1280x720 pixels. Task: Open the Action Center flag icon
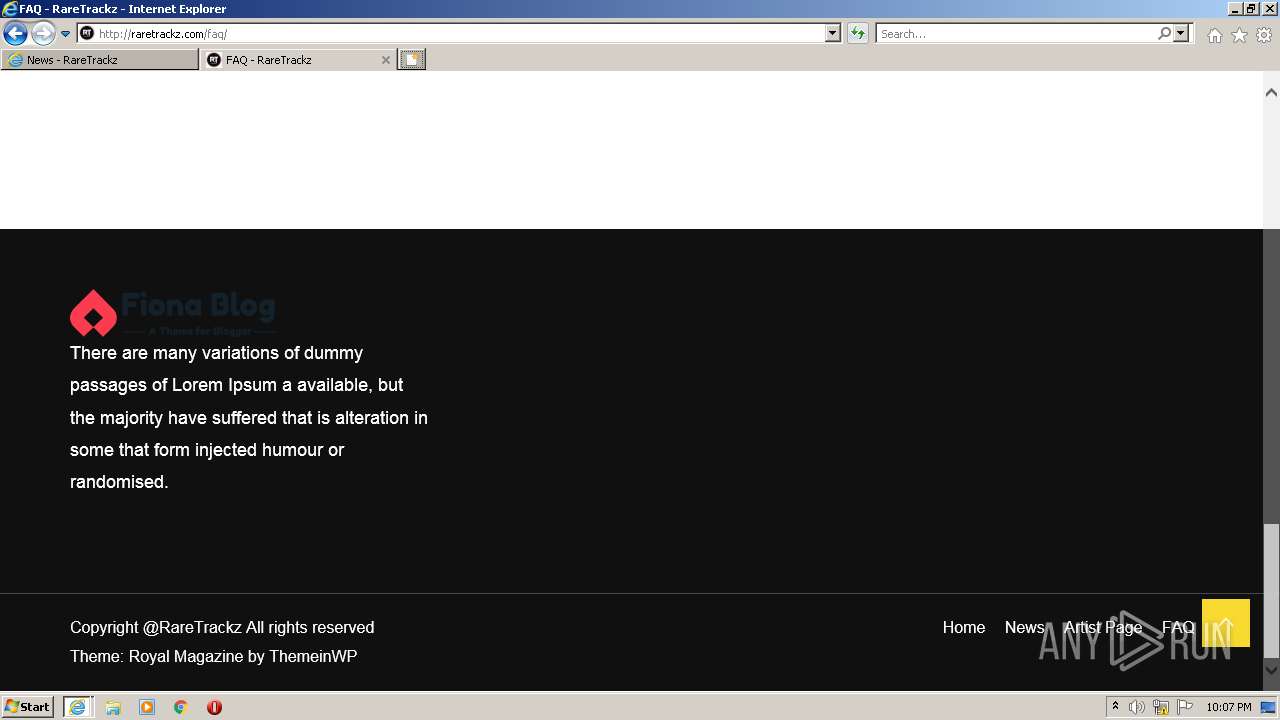(1185, 707)
